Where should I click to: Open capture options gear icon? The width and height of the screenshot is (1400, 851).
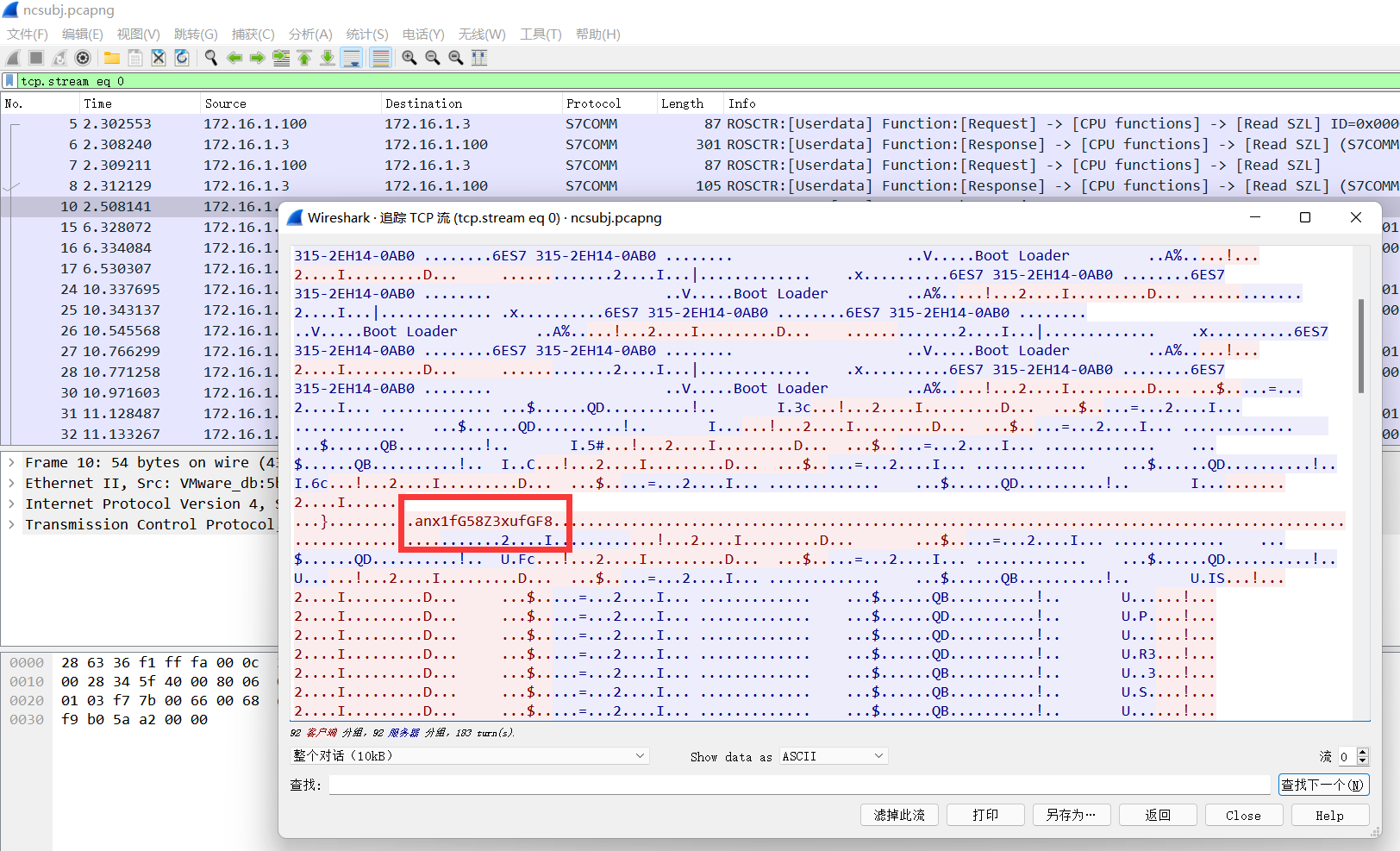[x=83, y=58]
